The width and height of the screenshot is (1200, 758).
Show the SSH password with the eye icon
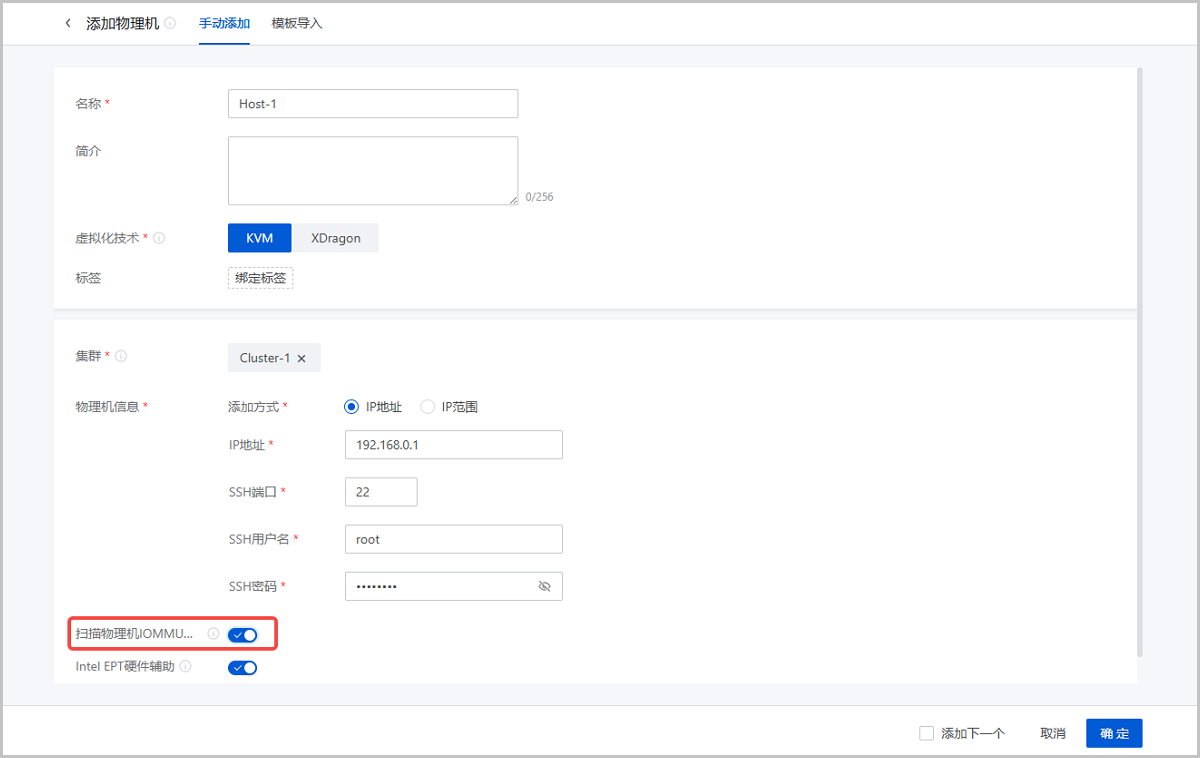pos(545,586)
